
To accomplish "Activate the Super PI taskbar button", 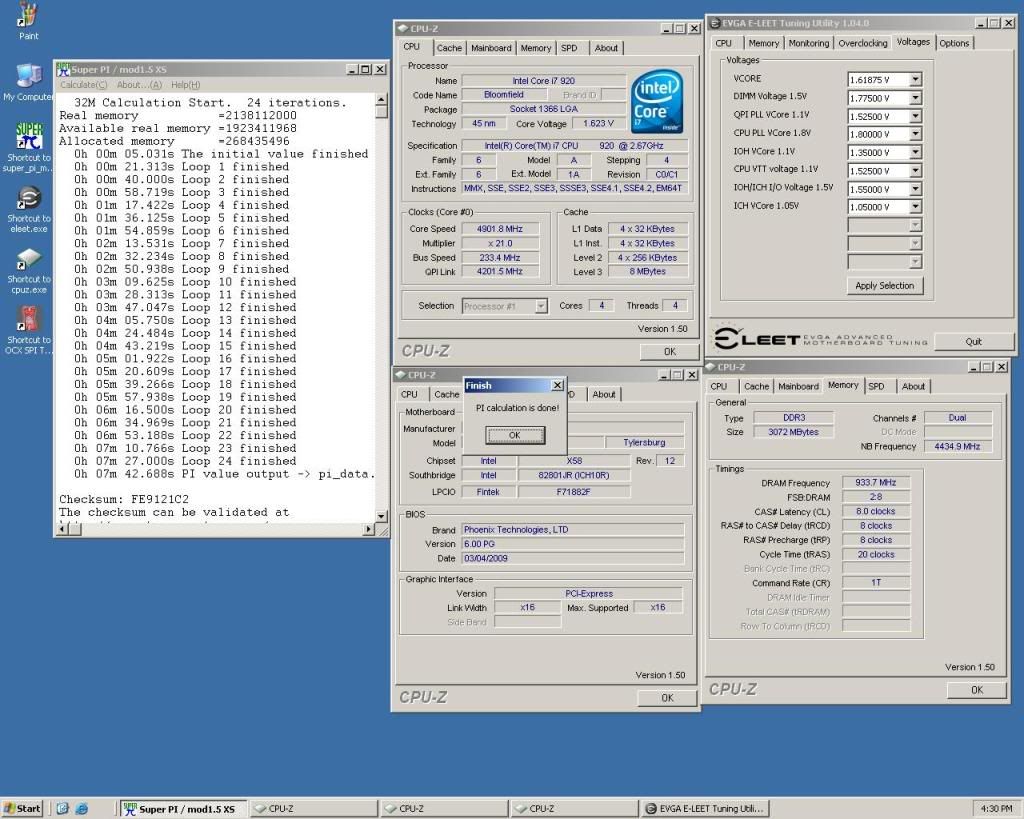I will pyautogui.click(x=183, y=809).
